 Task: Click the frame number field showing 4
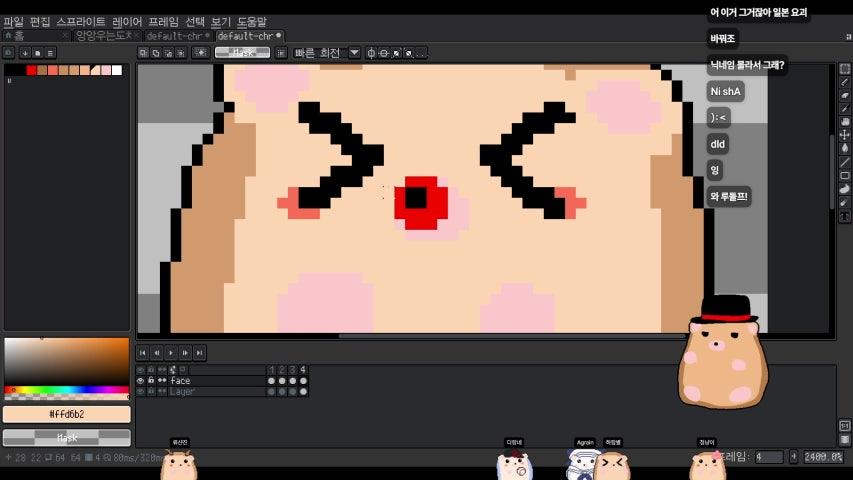coord(769,457)
